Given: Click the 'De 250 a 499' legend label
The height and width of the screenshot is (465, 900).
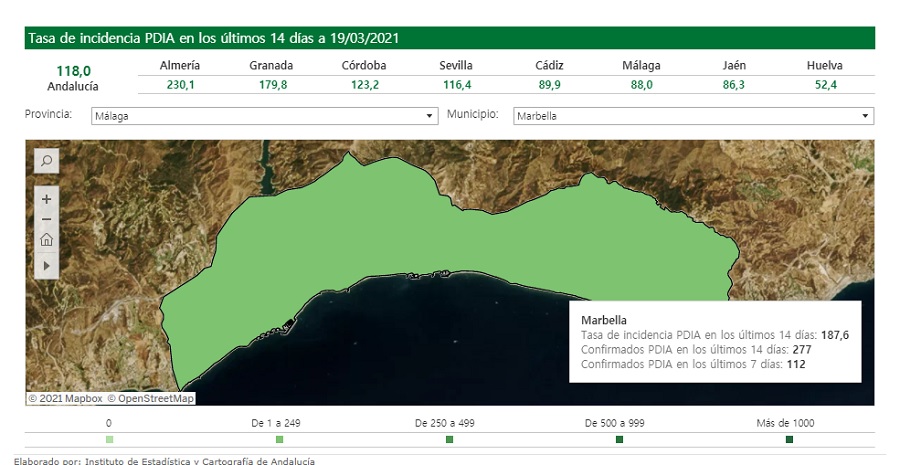Looking at the screenshot, I should coord(445,423).
